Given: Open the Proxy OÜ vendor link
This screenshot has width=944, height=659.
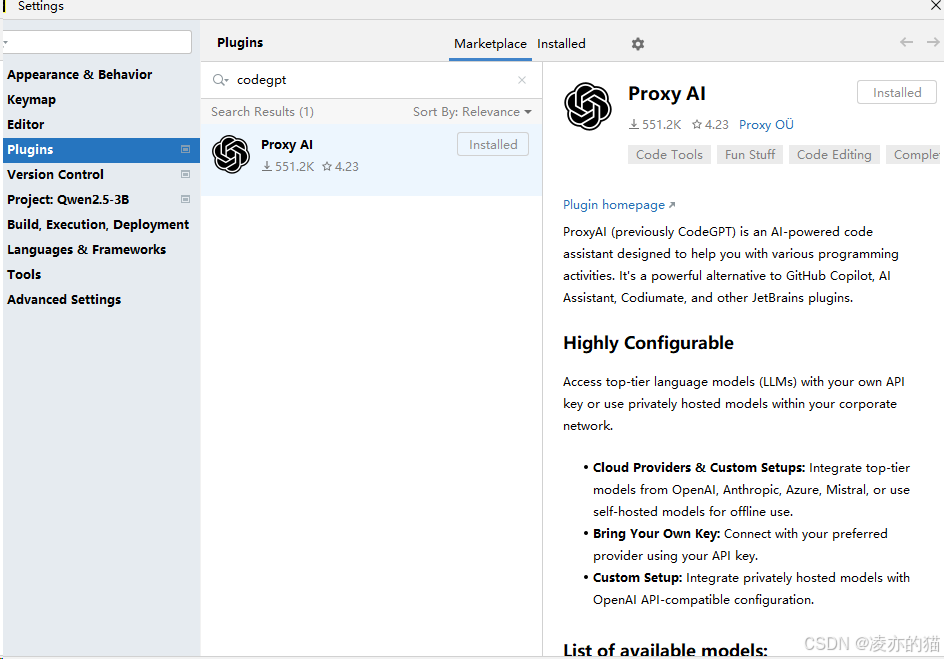Looking at the screenshot, I should point(766,125).
